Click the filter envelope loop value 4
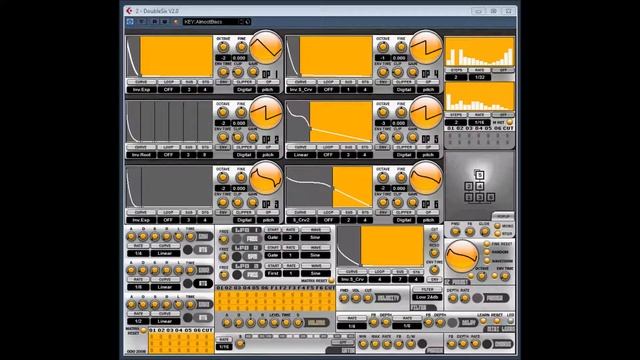Image resolution: width=640 pixels, height=360 pixels. click(x=379, y=279)
